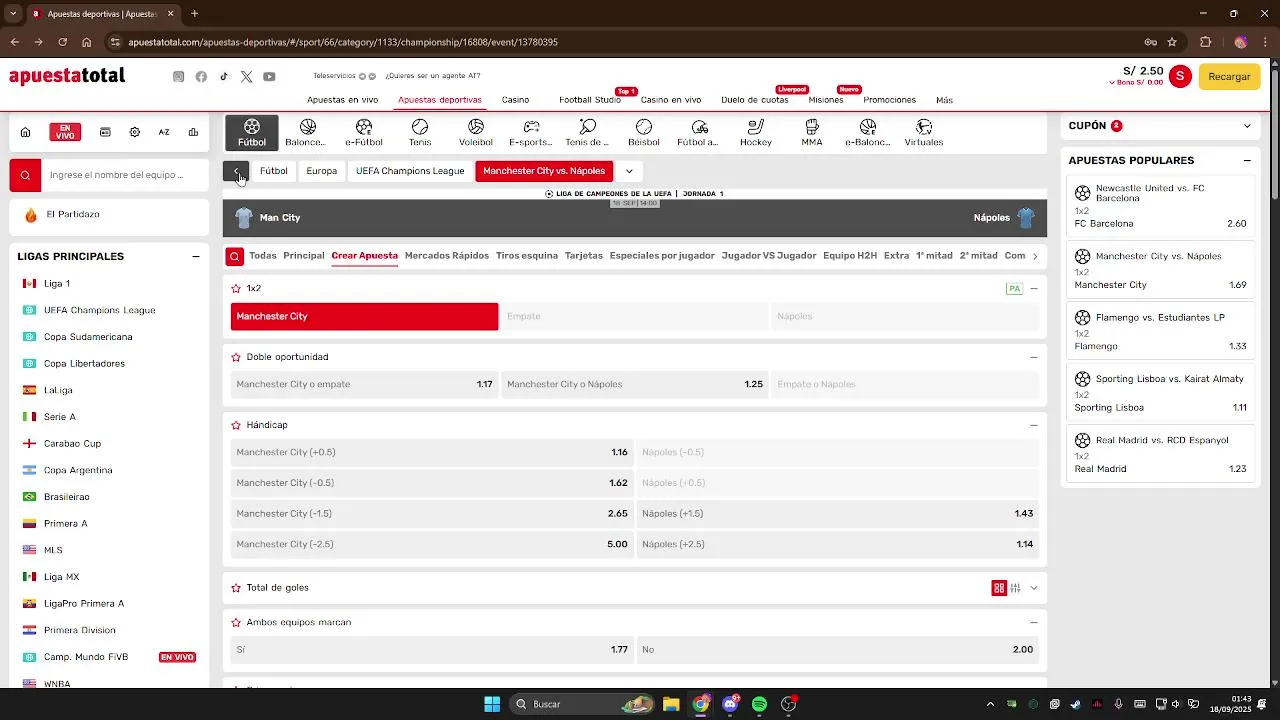The width and height of the screenshot is (1280, 720).
Task: Open El Partidazo link
Action: tap(109, 215)
